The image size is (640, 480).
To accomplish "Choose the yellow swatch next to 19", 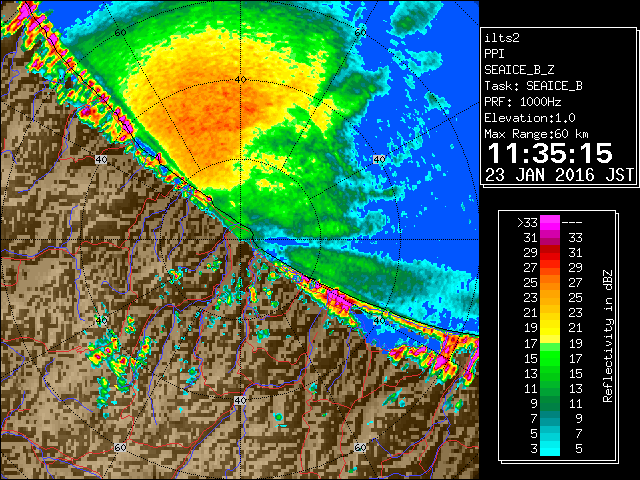I will point(550,327).
